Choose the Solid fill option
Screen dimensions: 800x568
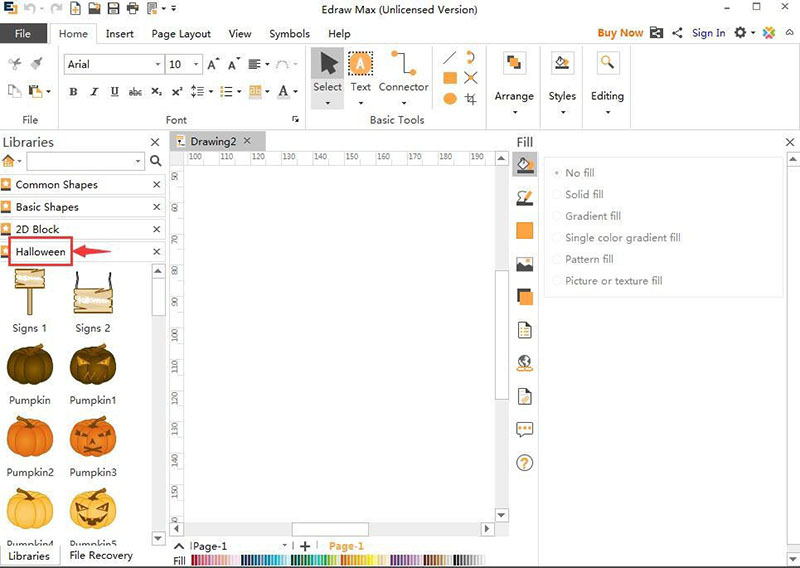(x=584, y=195)
